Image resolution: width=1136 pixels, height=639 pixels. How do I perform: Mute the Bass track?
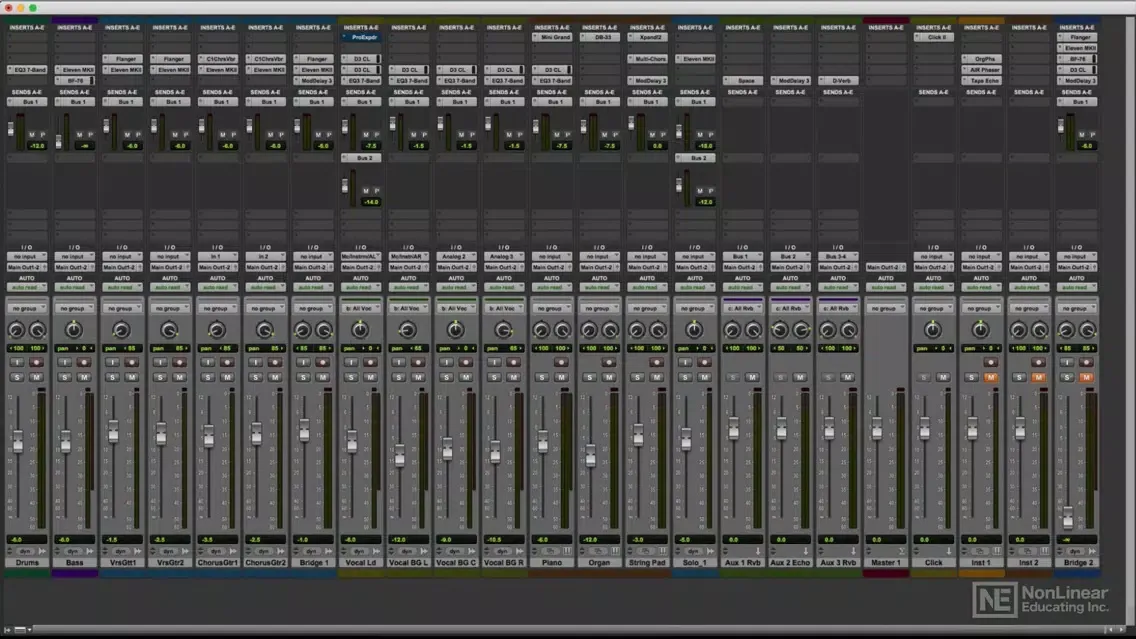click(84, 377)
